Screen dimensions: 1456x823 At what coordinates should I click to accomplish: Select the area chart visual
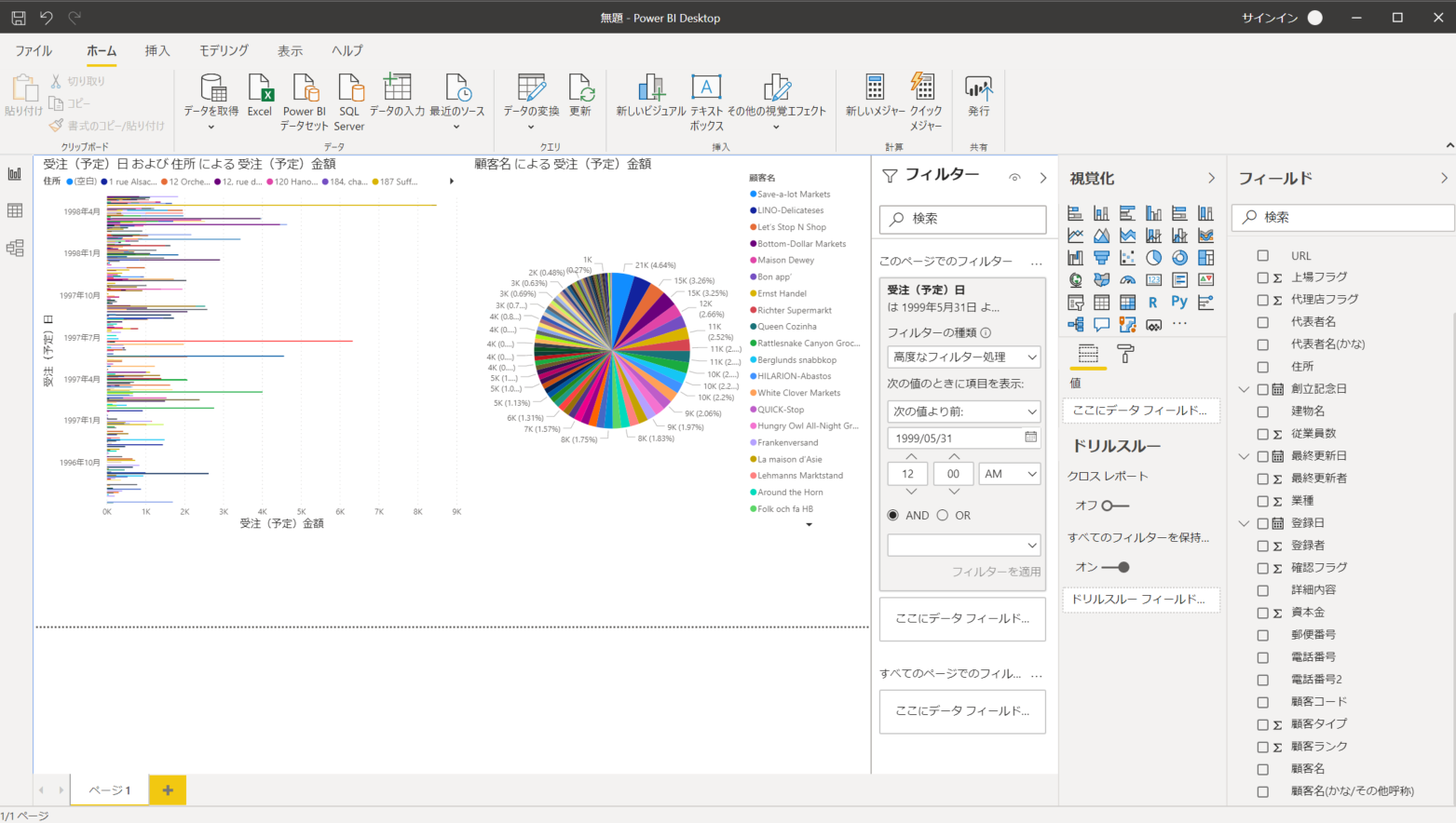(1101, 236)
